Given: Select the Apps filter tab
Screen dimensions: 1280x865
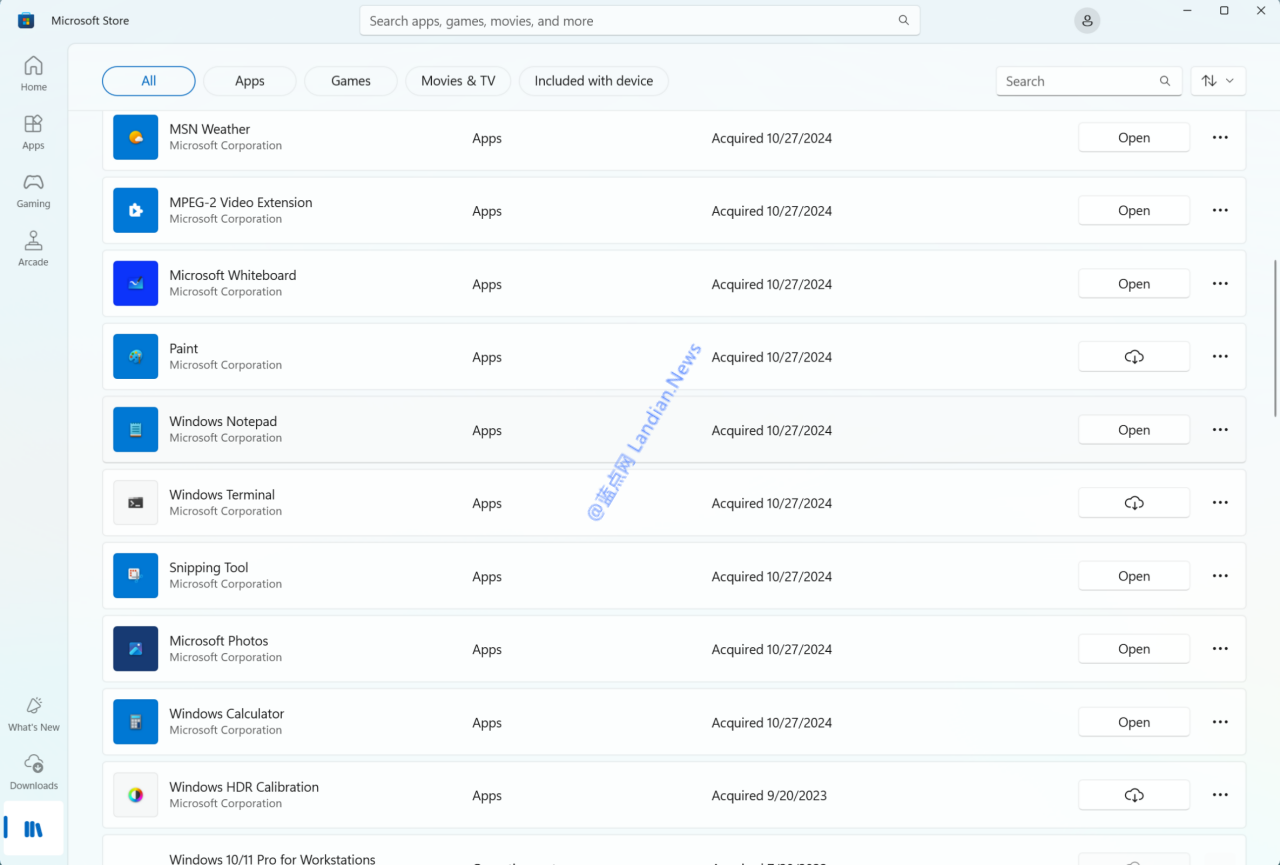Looking at the screenshot, I should [250, 81].
